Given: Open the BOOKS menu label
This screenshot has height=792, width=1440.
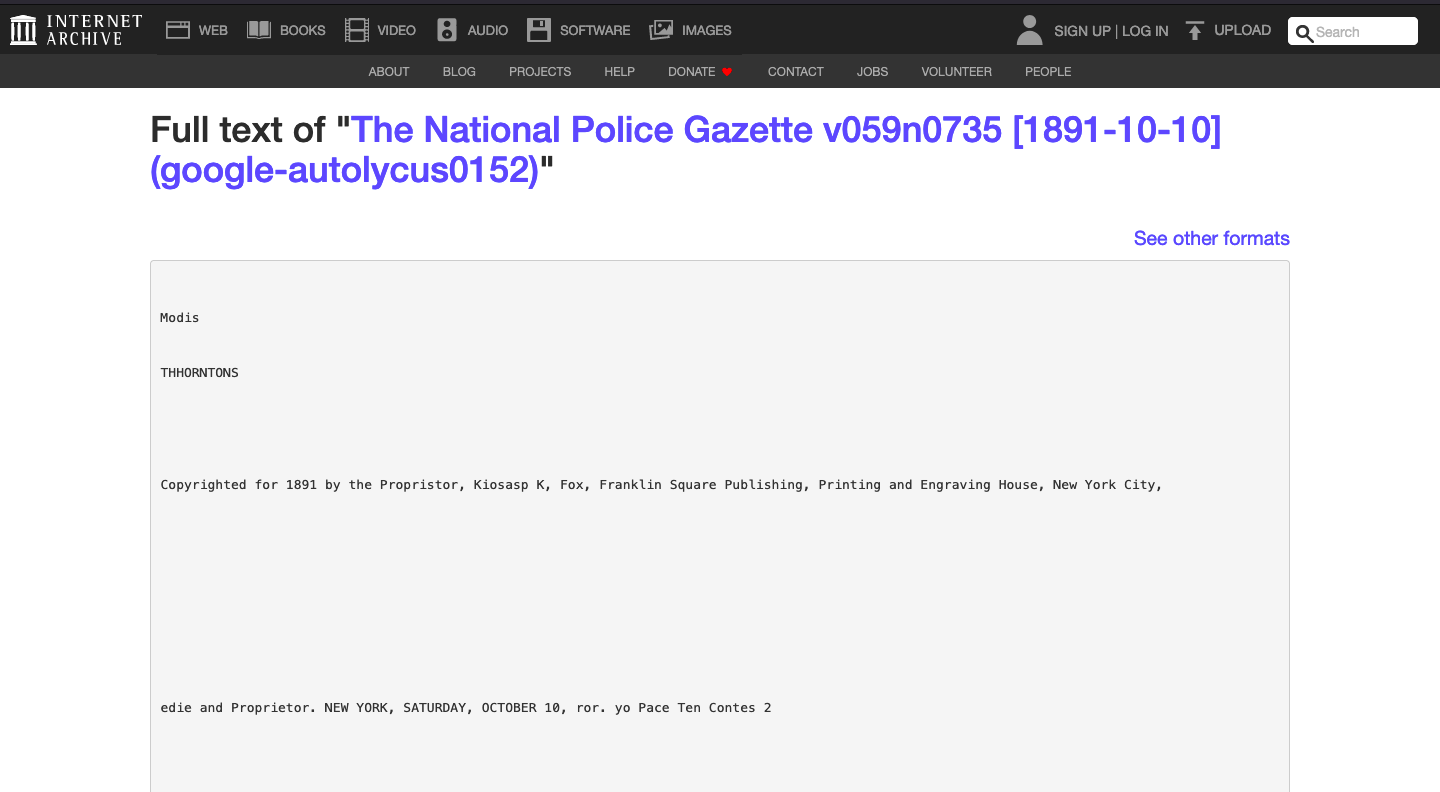Looking at the screenshot, I should coord(303,31).
